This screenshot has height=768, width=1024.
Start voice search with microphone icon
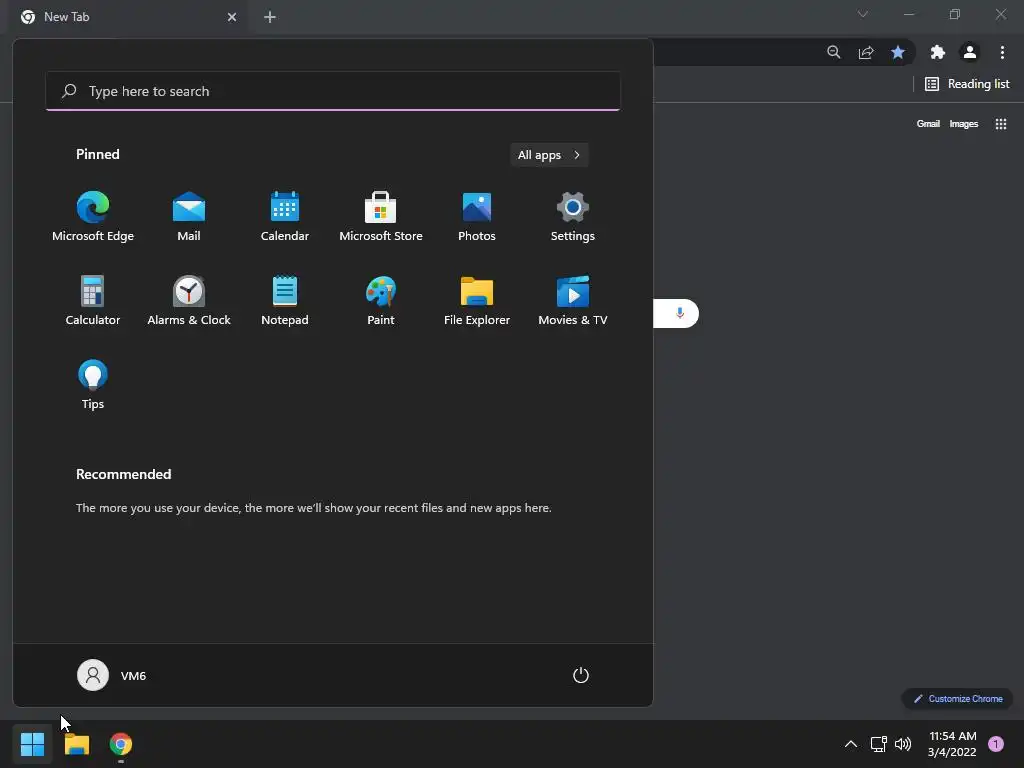click(x=680, y=313)
